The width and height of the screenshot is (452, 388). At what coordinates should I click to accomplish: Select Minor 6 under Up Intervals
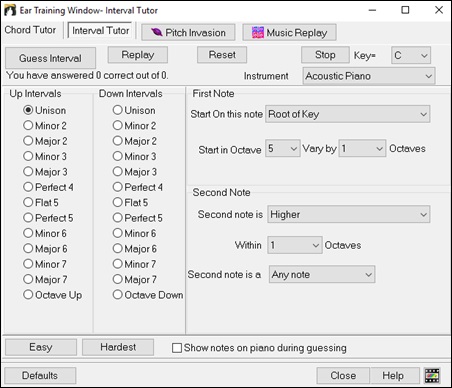[45, 233]
